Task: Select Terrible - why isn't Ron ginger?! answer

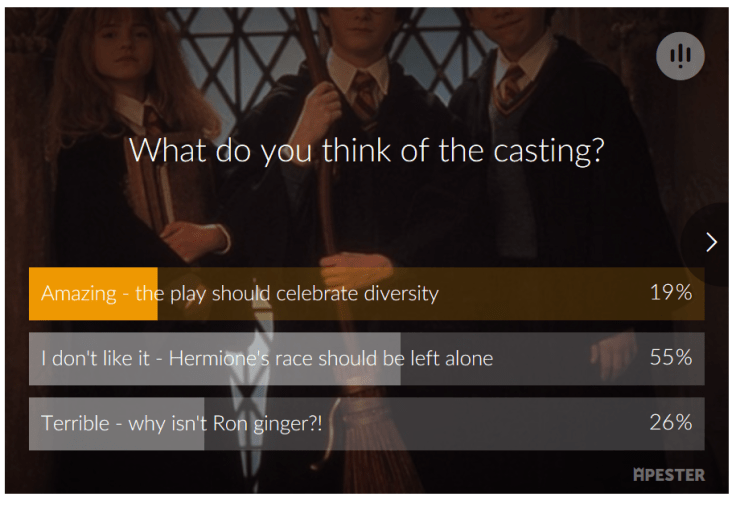Action: (182, 423)
